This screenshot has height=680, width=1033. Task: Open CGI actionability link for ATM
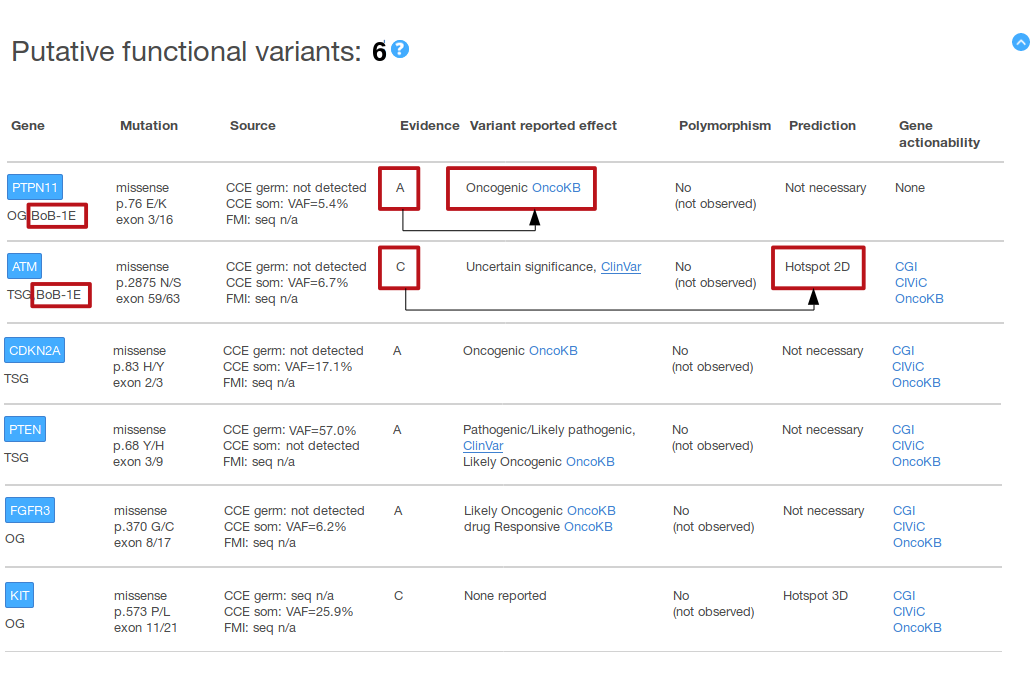[x=906, y=267]
